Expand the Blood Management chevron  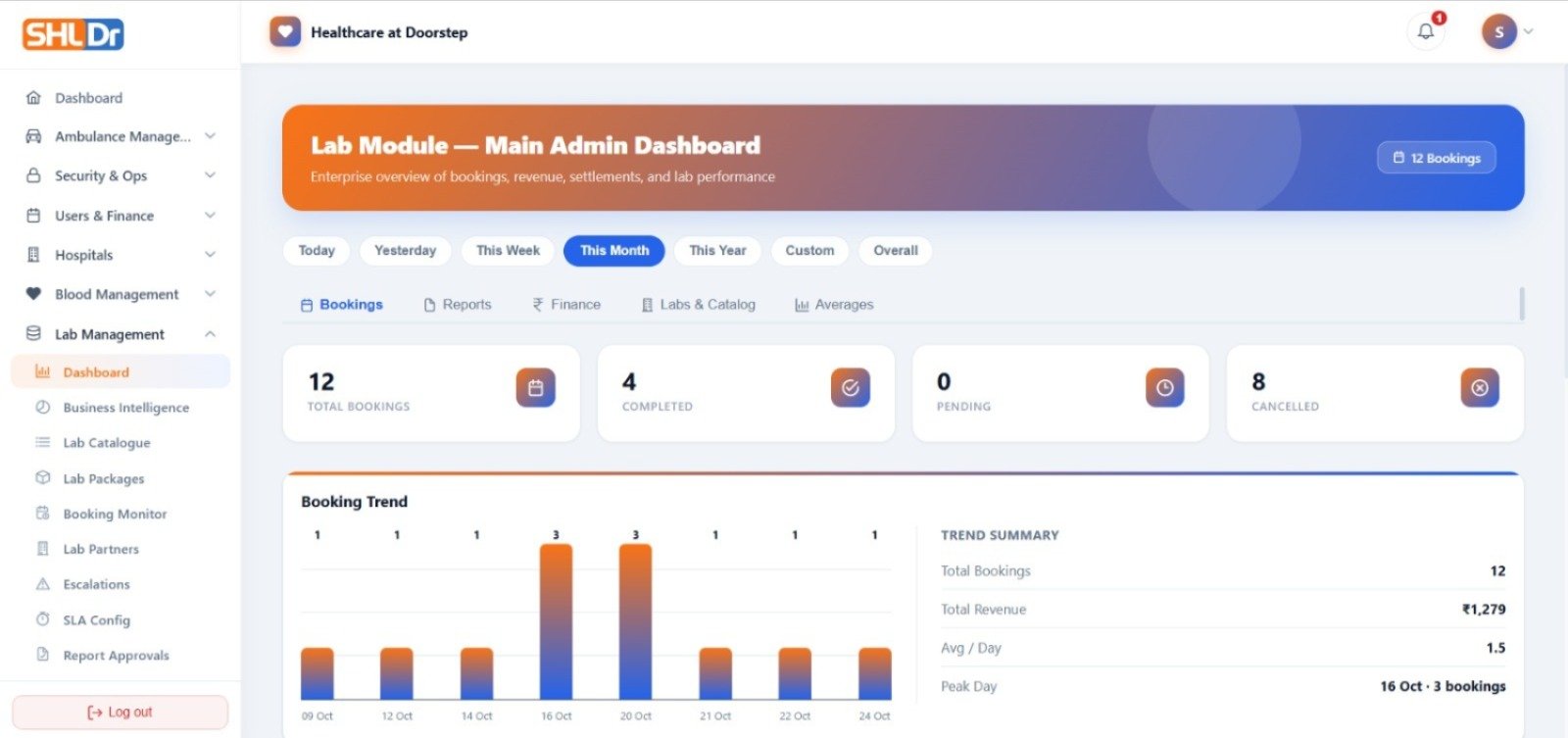(x=210, y=294)
